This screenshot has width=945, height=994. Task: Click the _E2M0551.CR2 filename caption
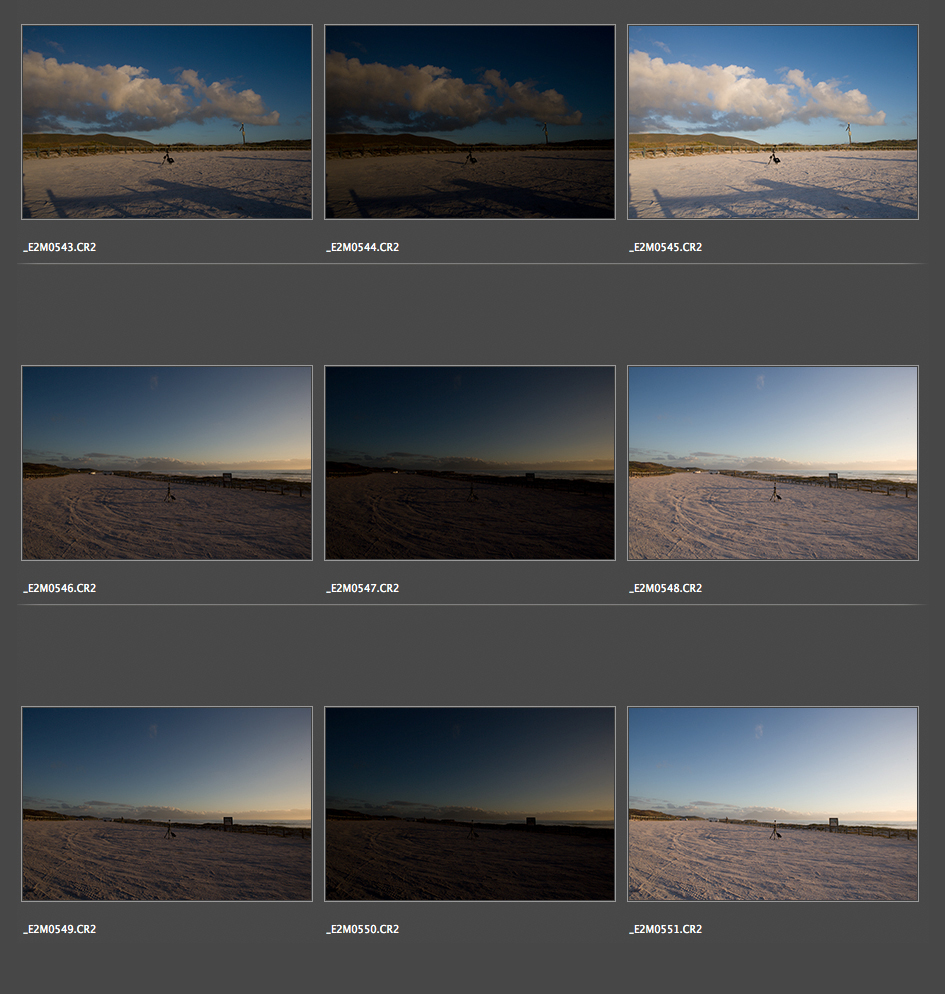(665, 929)
